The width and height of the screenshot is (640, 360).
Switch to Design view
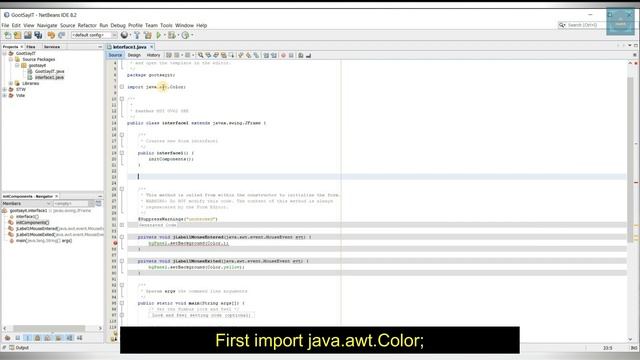click(134, 55)
